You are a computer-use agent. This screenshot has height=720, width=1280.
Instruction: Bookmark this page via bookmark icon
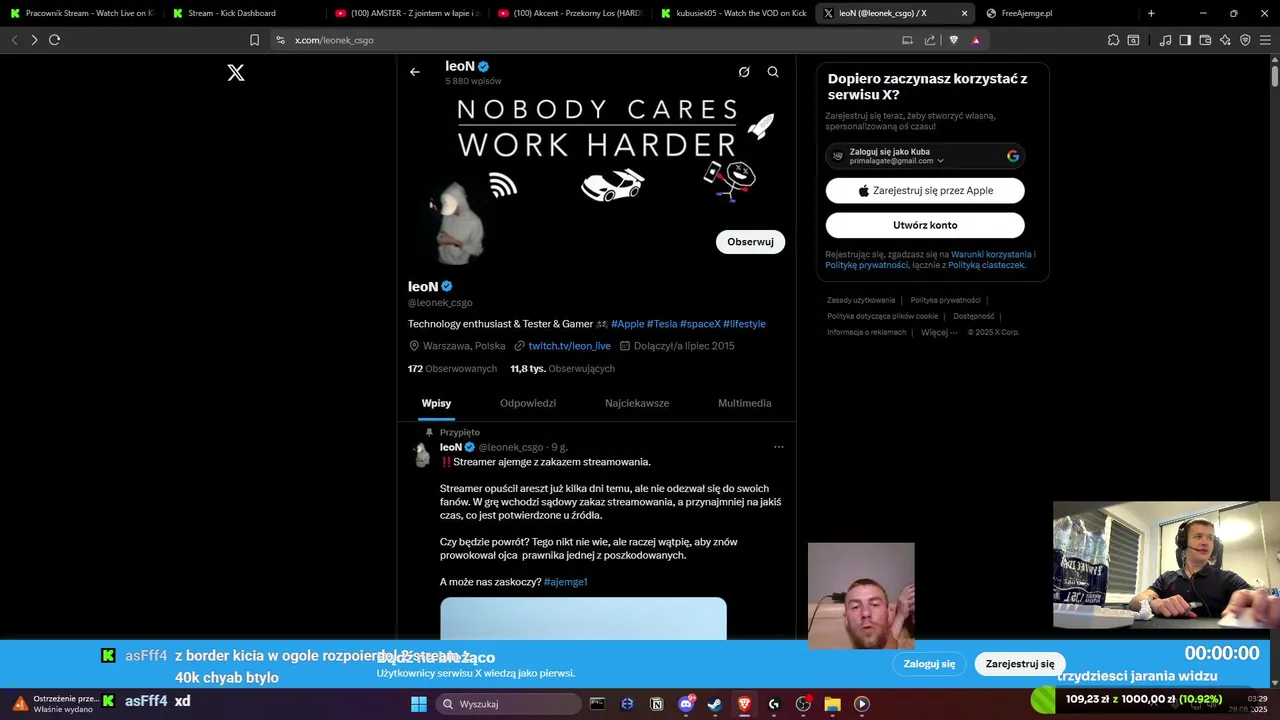coord(254,40)
